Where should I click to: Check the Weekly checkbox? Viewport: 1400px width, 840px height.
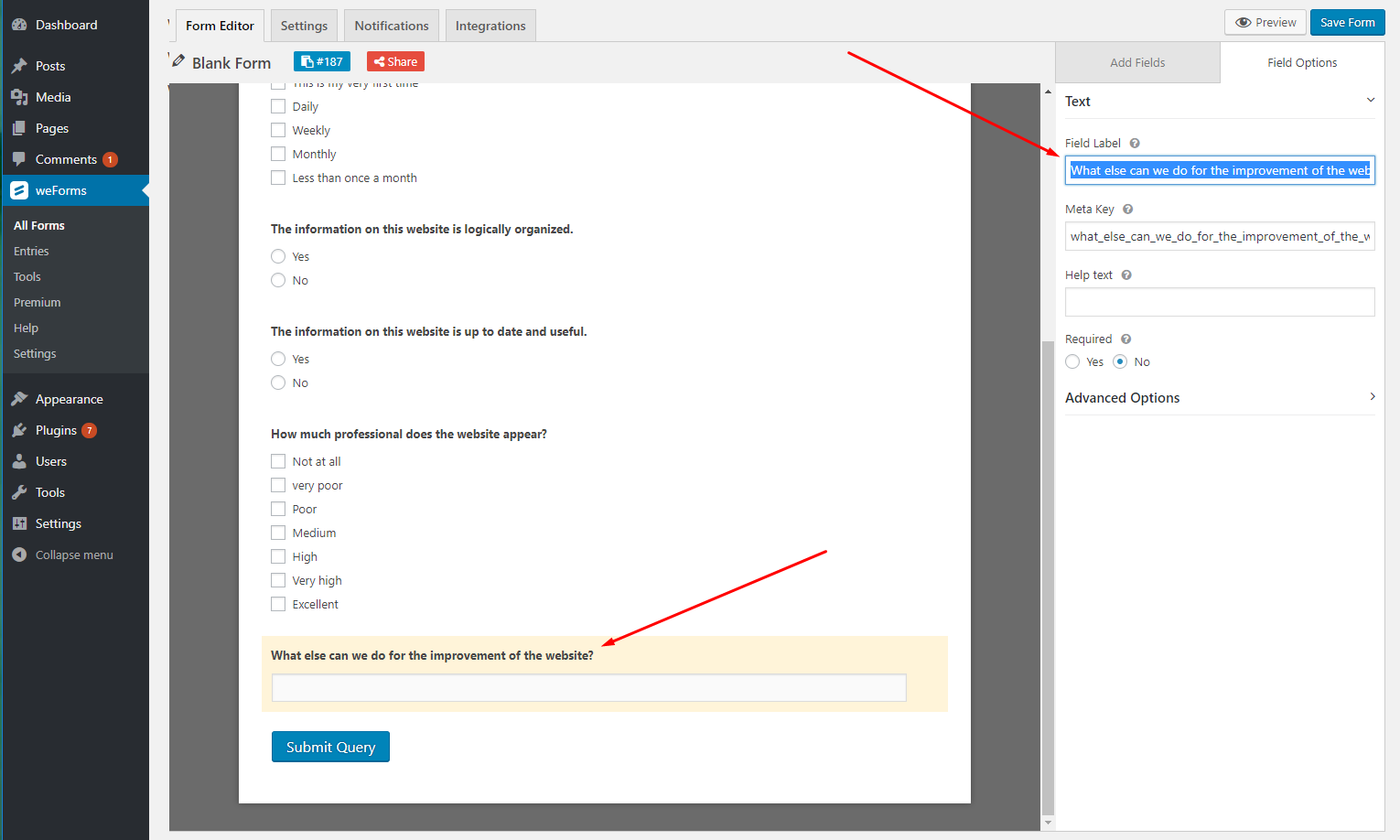pyautogui.click(x=278, y=130)
